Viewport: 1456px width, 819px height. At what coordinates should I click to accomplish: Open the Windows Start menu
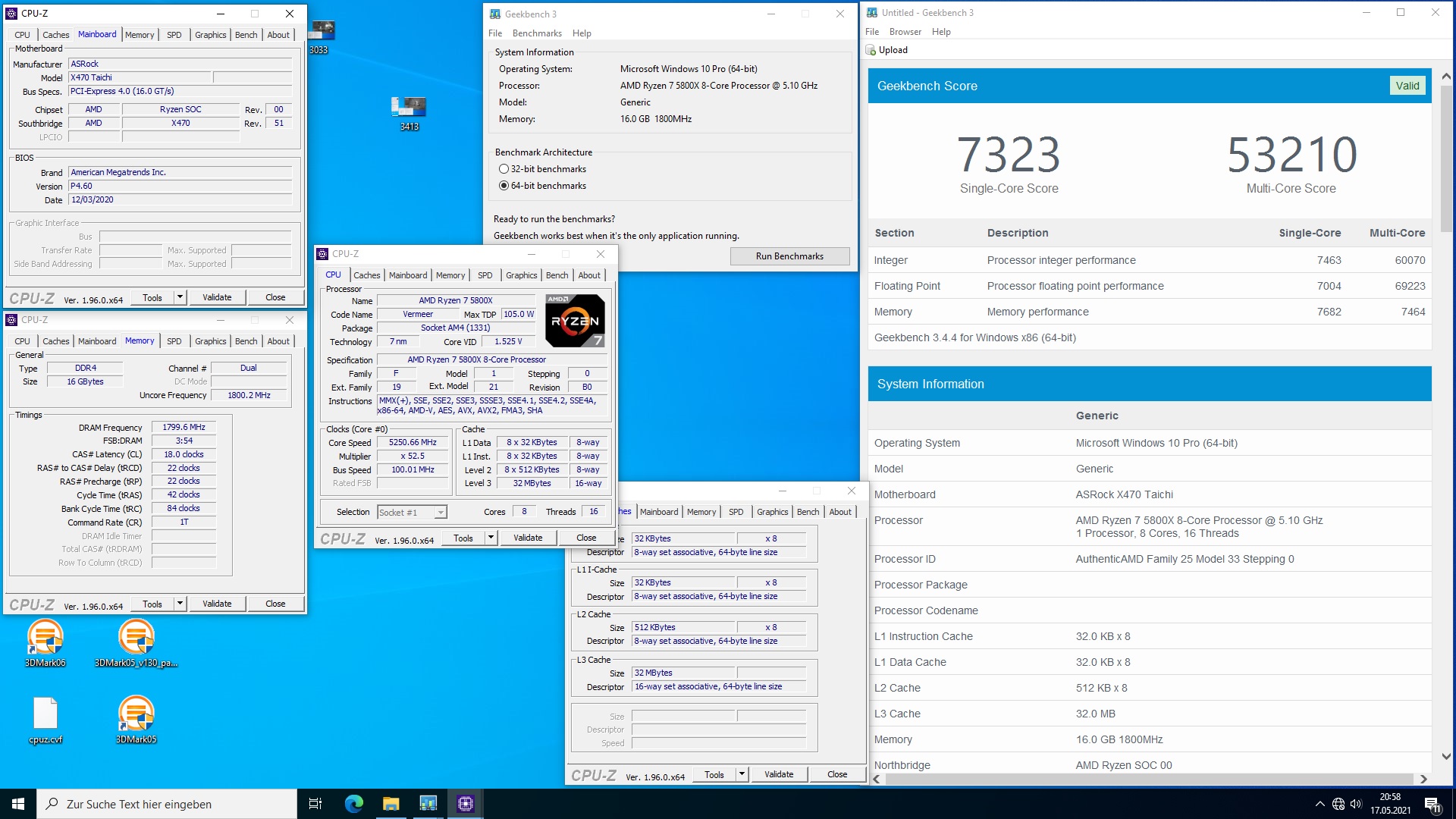pyautogui.click(x=18, y=804)
